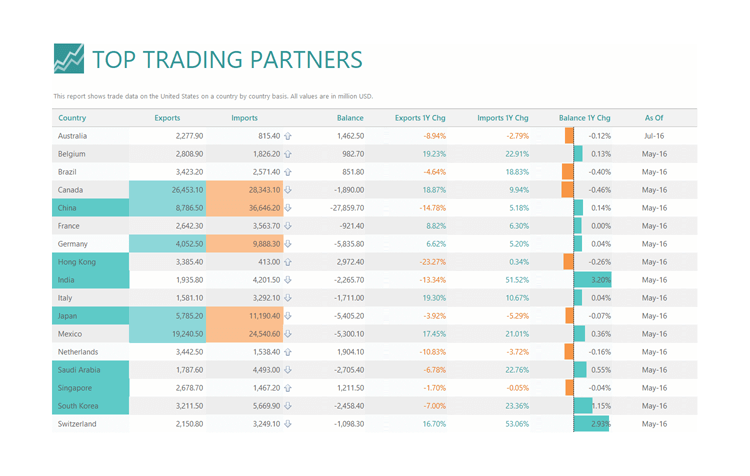Click the down arrow icon beside Mexico imports
The height and width of the screenshot is (476, 750).
287,334
